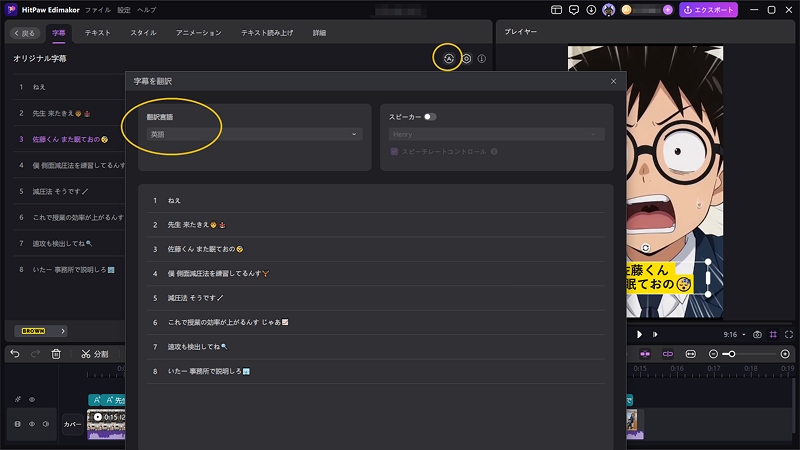Click the 0:17 mark on the timeline ruler
800x450 pixels.
pyautogui.click(x=713, y=368)
